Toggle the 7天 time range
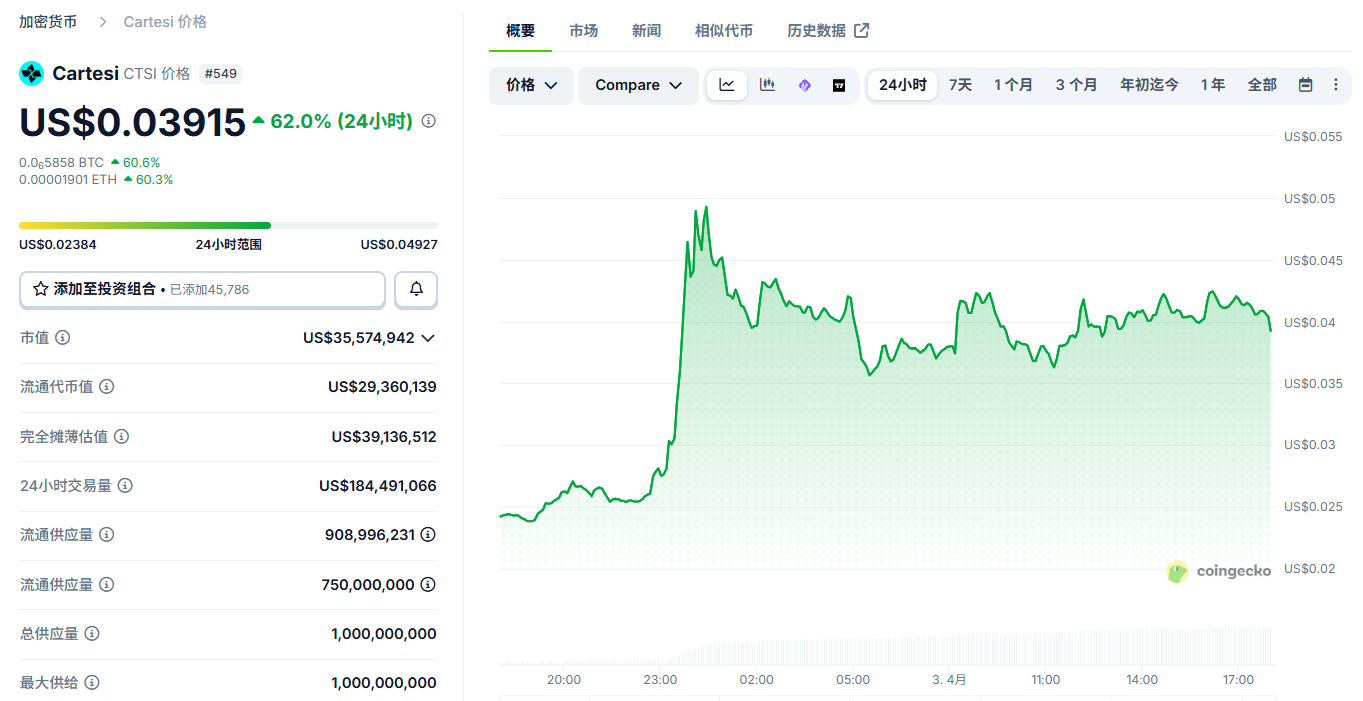1363x701 pixels. click(x=959, y=85)
